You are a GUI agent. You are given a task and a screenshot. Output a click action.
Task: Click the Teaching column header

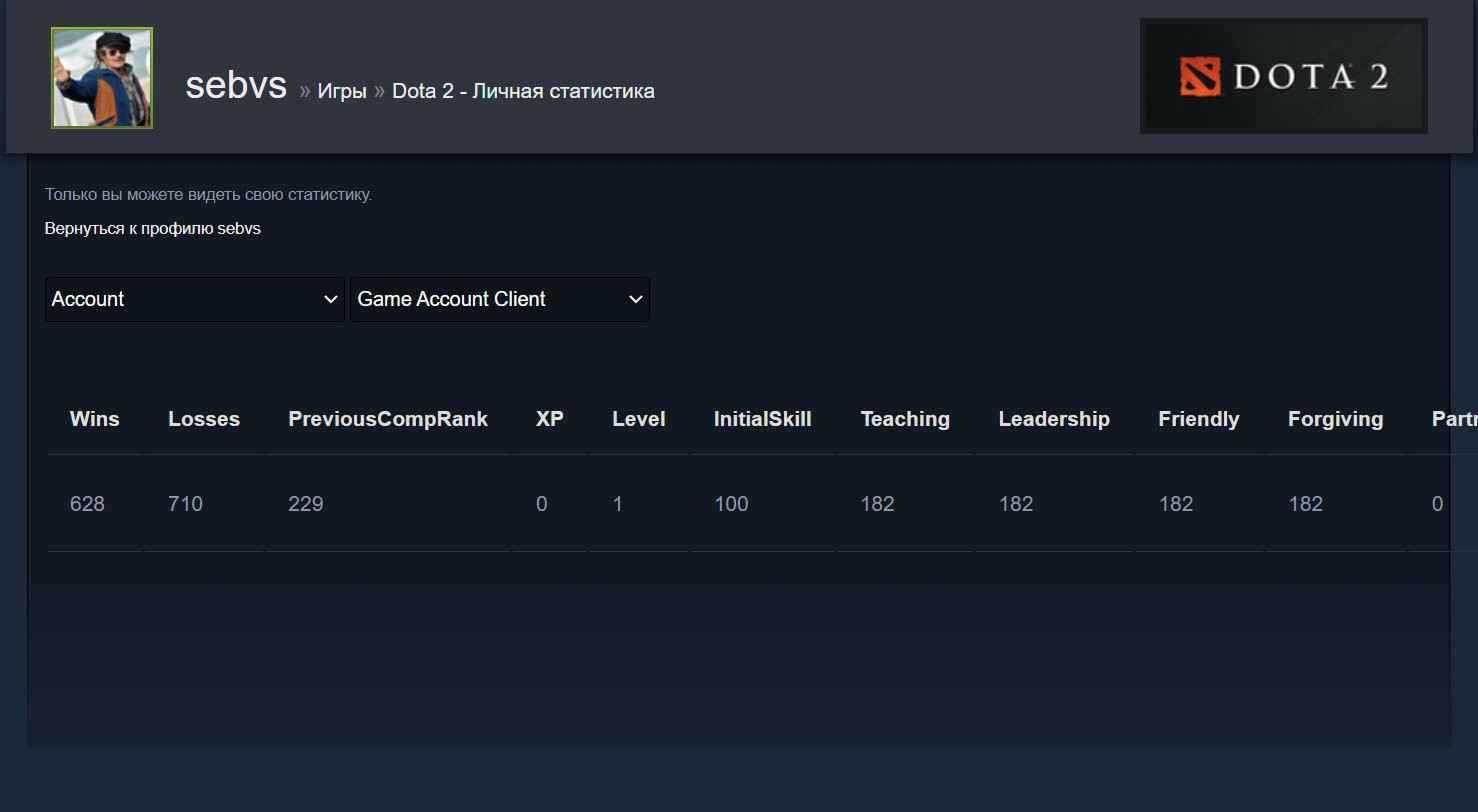click(905, 419)
